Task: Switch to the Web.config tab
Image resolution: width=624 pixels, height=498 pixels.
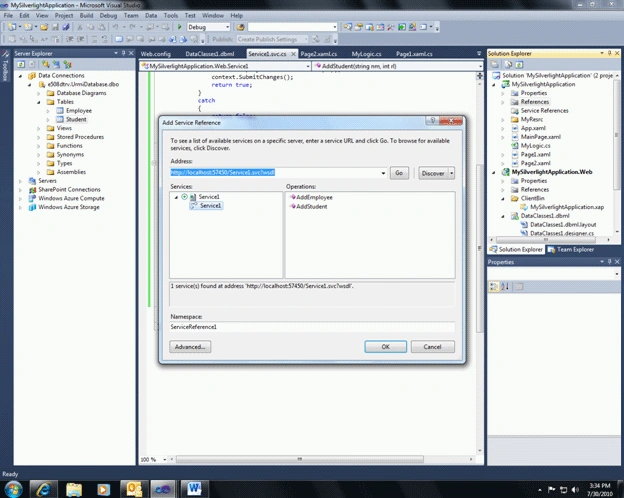Action: [x=156, y=54]
